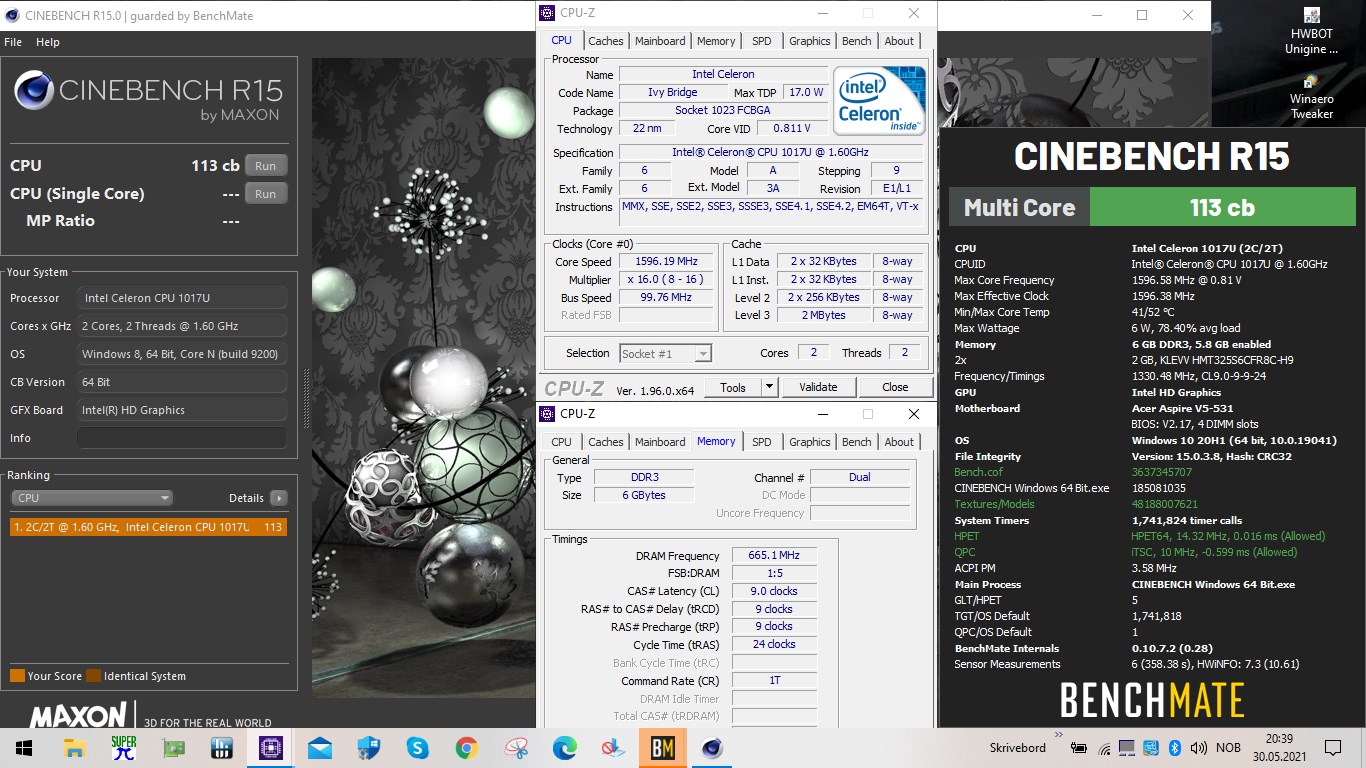
Task: Open SPD tab in lower CPU-Z window
Action: click(762, 442)
